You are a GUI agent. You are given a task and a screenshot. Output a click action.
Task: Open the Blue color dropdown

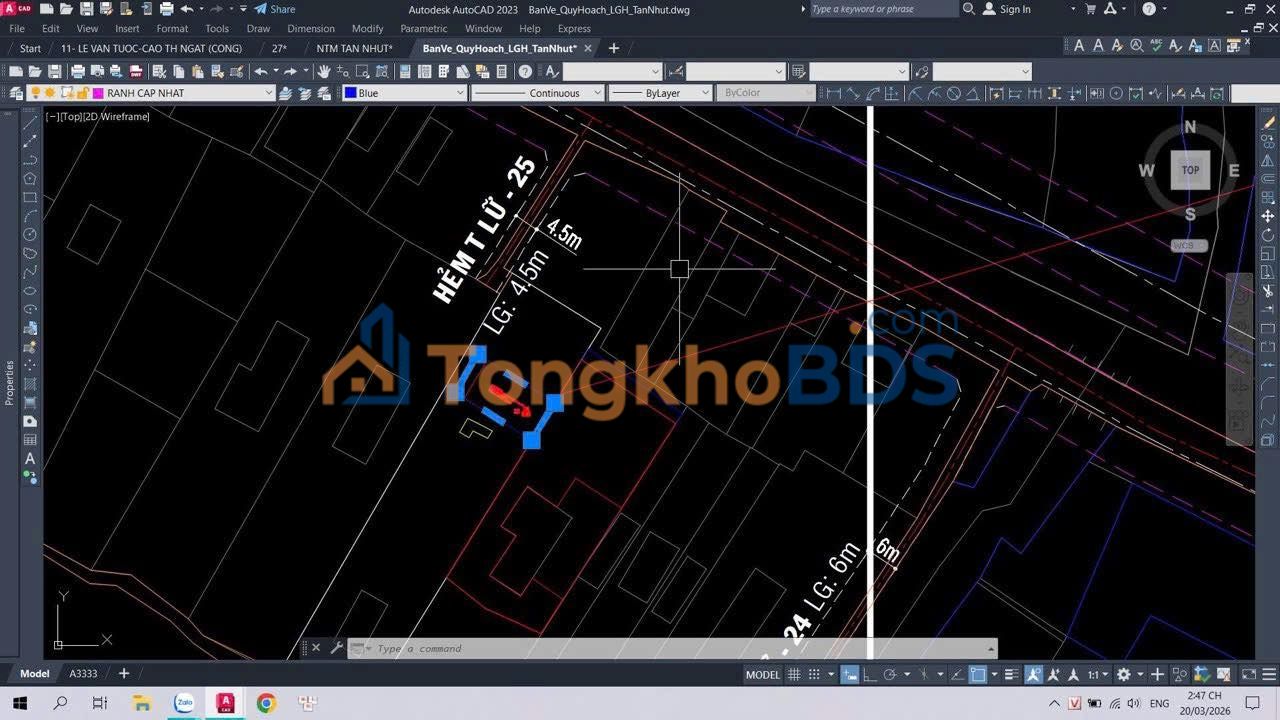point(458,92)
